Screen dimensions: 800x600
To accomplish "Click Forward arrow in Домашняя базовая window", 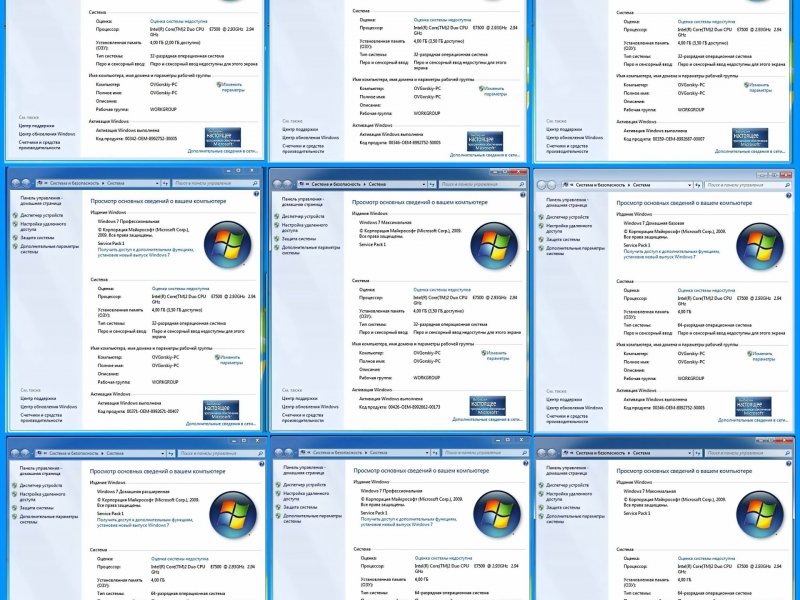I will point(553,185).
